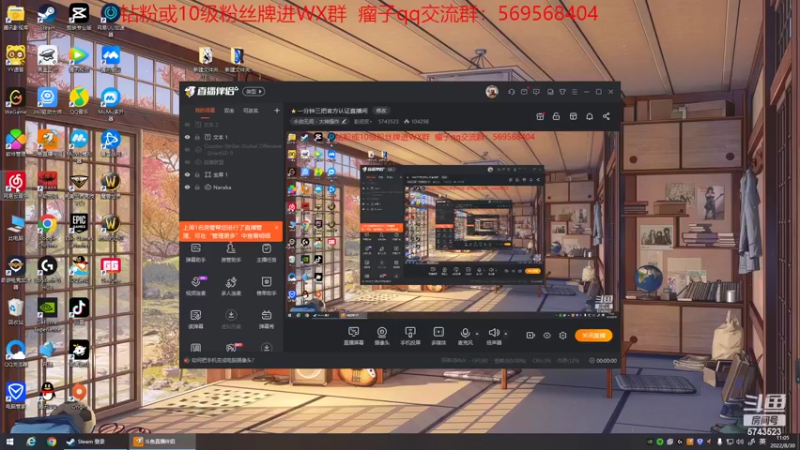Edit the stream category with the pencil icon
This screenshot has height=450, width=800.
pyautogui.click(x=344, y=122)
